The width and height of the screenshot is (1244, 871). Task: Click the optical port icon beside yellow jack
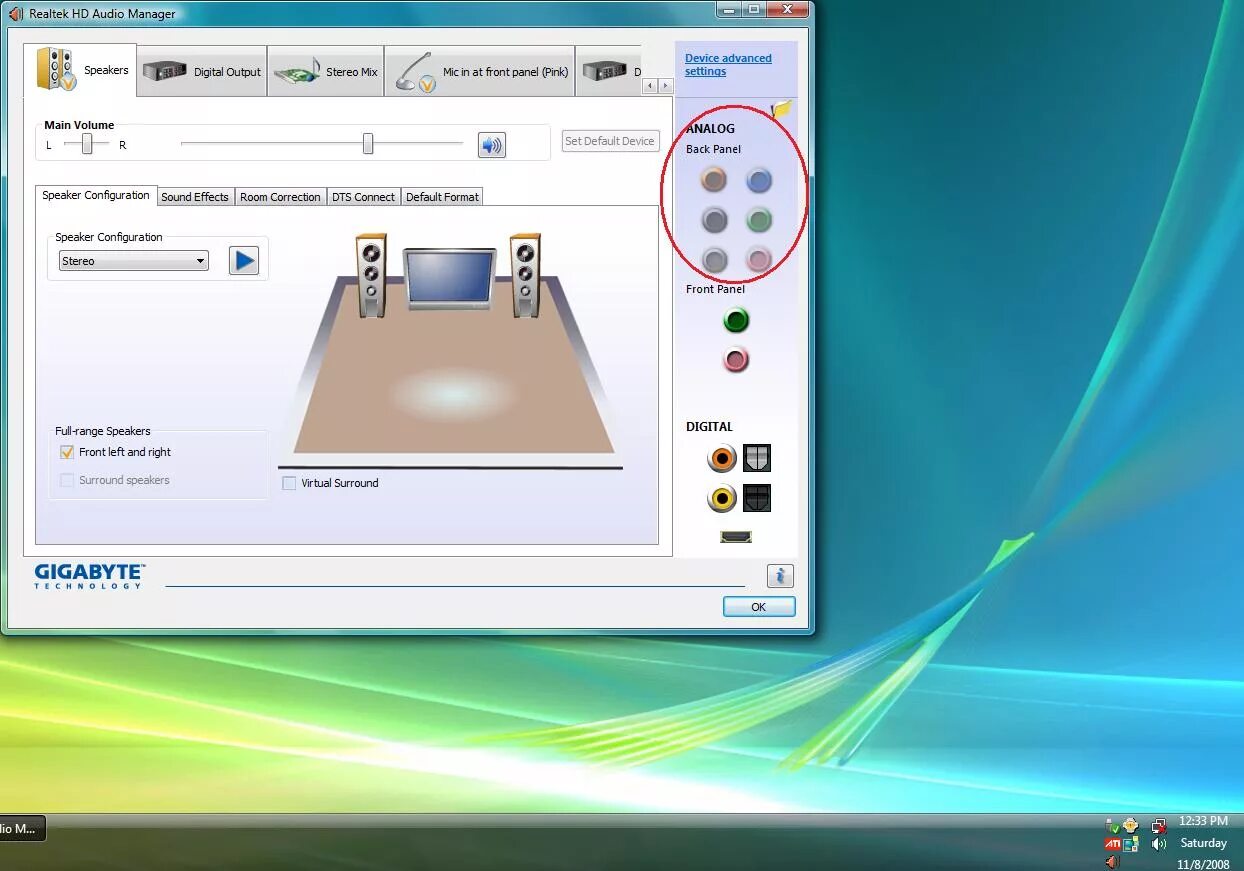757,498
